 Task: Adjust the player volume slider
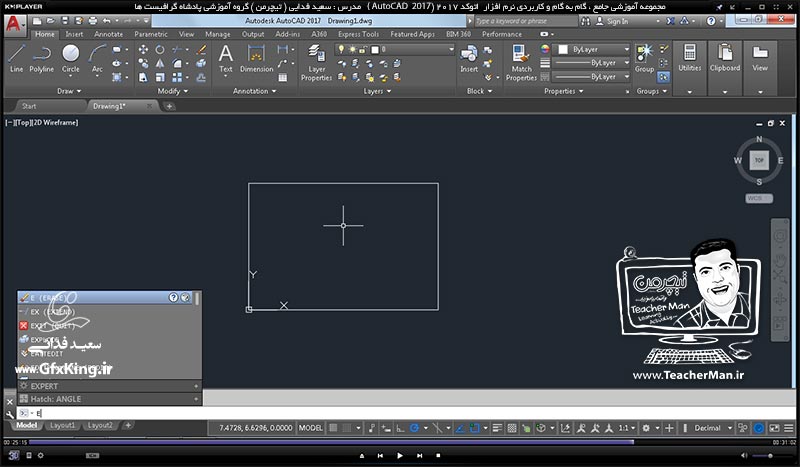point(769,455)
